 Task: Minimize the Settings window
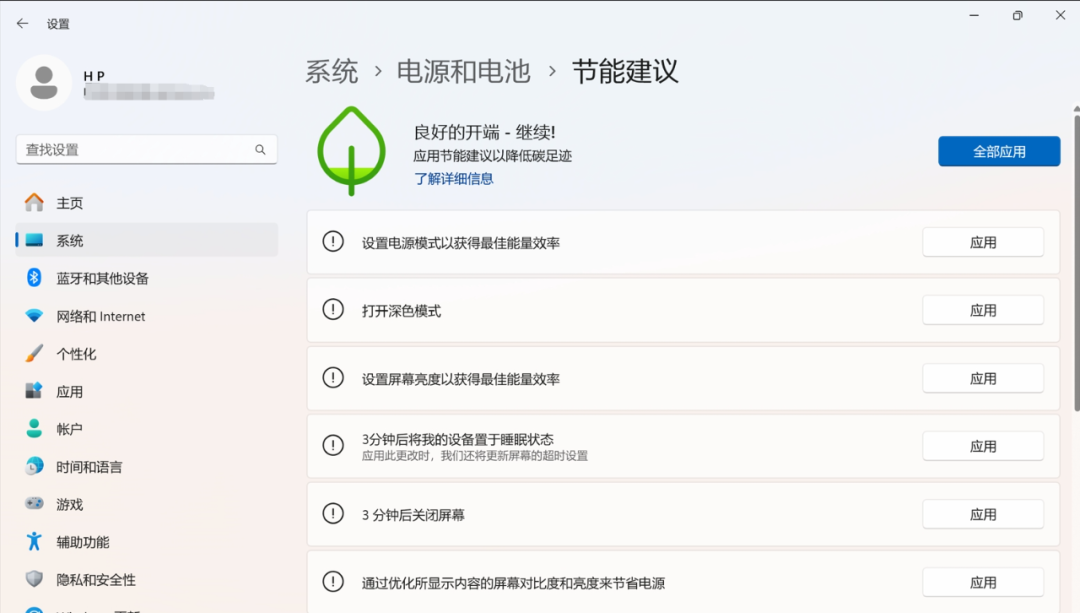tap(974, 15)
